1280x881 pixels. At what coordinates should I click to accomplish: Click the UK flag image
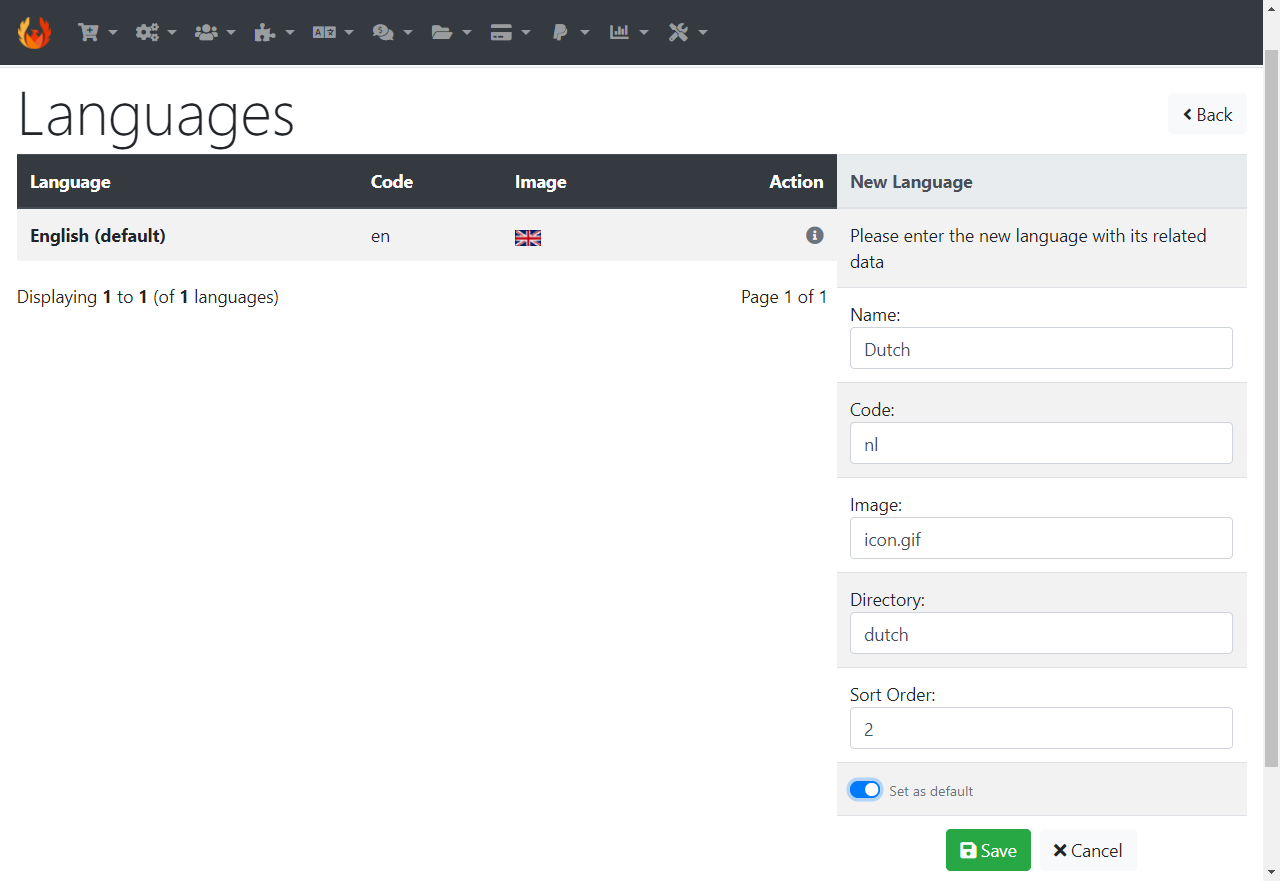(528, 238)
